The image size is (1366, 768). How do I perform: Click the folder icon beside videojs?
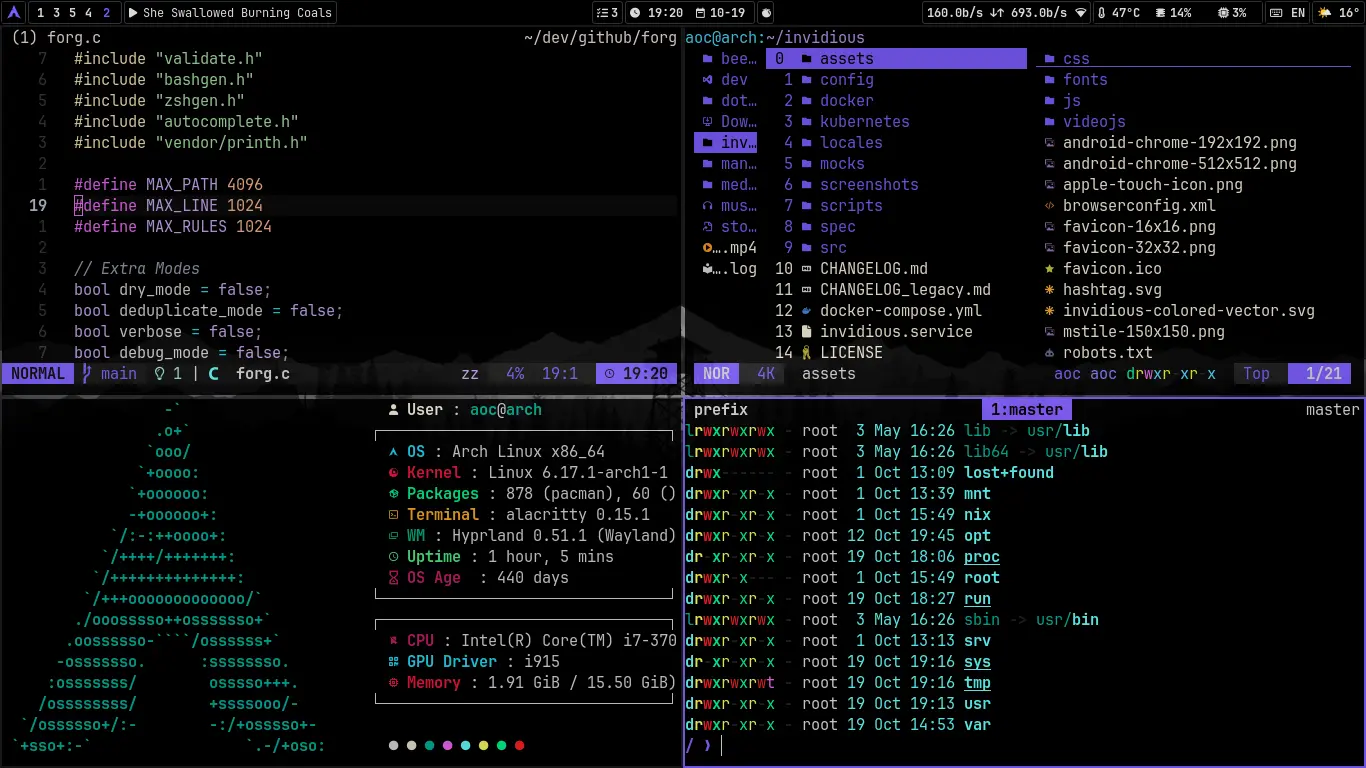coord(1049,122)
